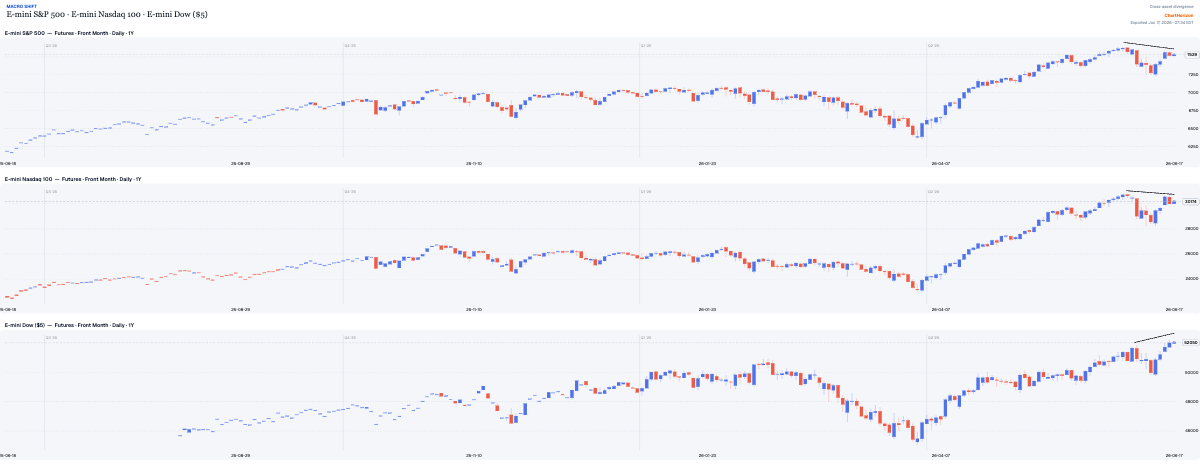1200x467 pixels.
Task: Click the 26-04-07 date label under S&P chart
Action: [x=943, y=164]
